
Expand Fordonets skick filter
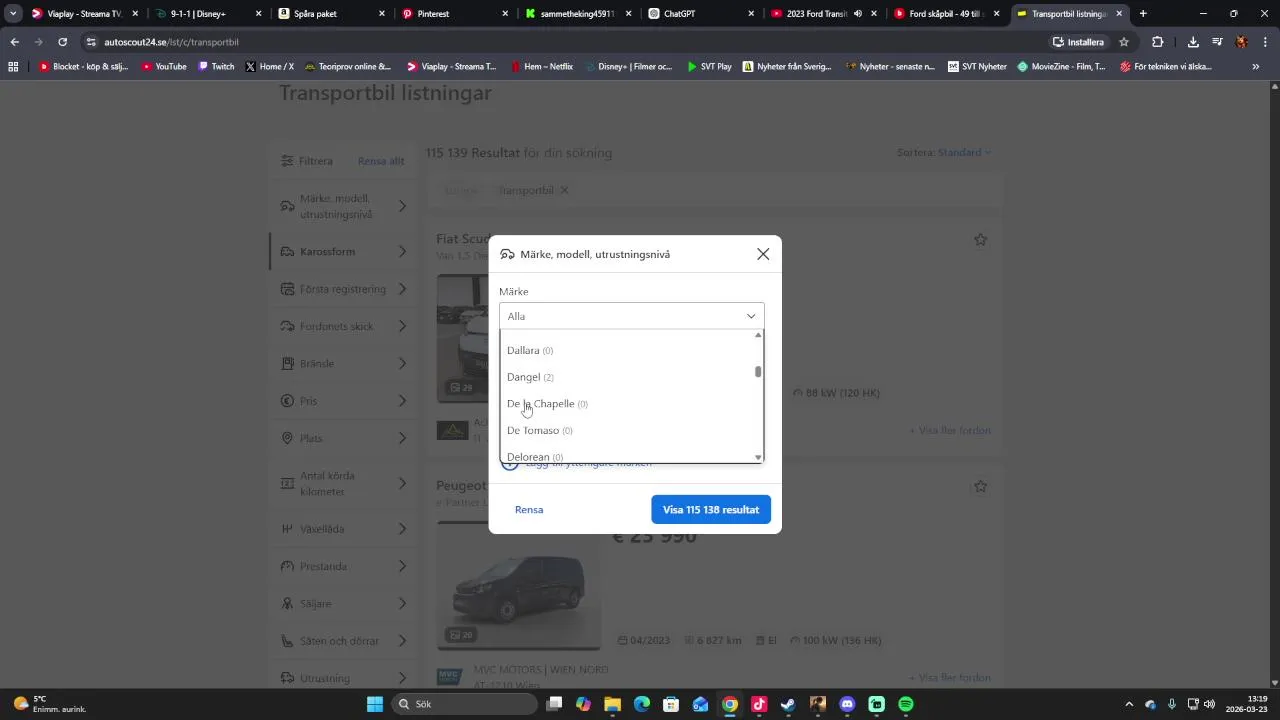(343, 326)
